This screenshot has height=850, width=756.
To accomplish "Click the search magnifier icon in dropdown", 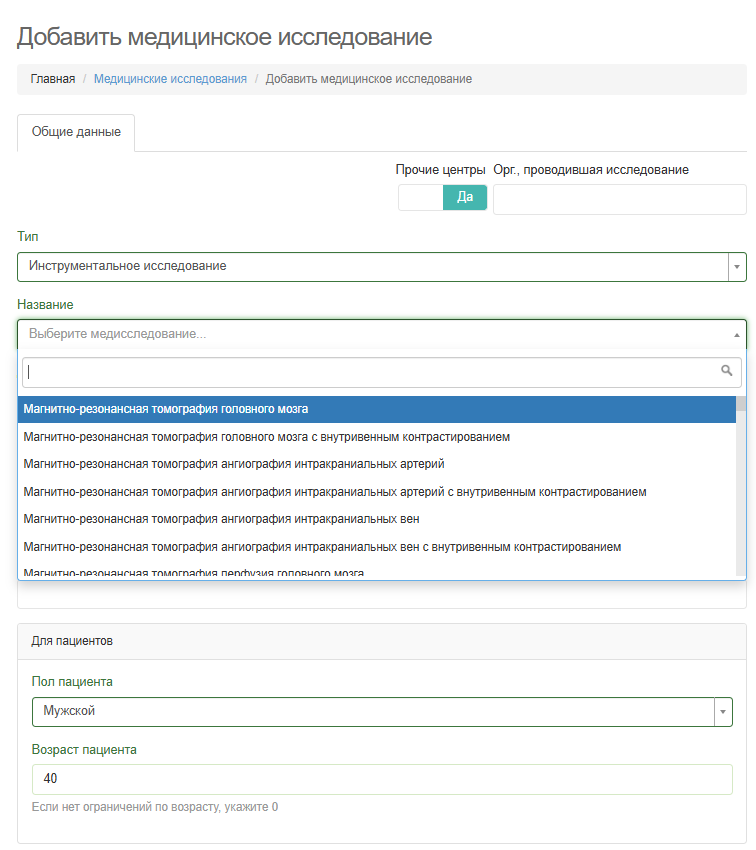I will (x=727, y=371).
